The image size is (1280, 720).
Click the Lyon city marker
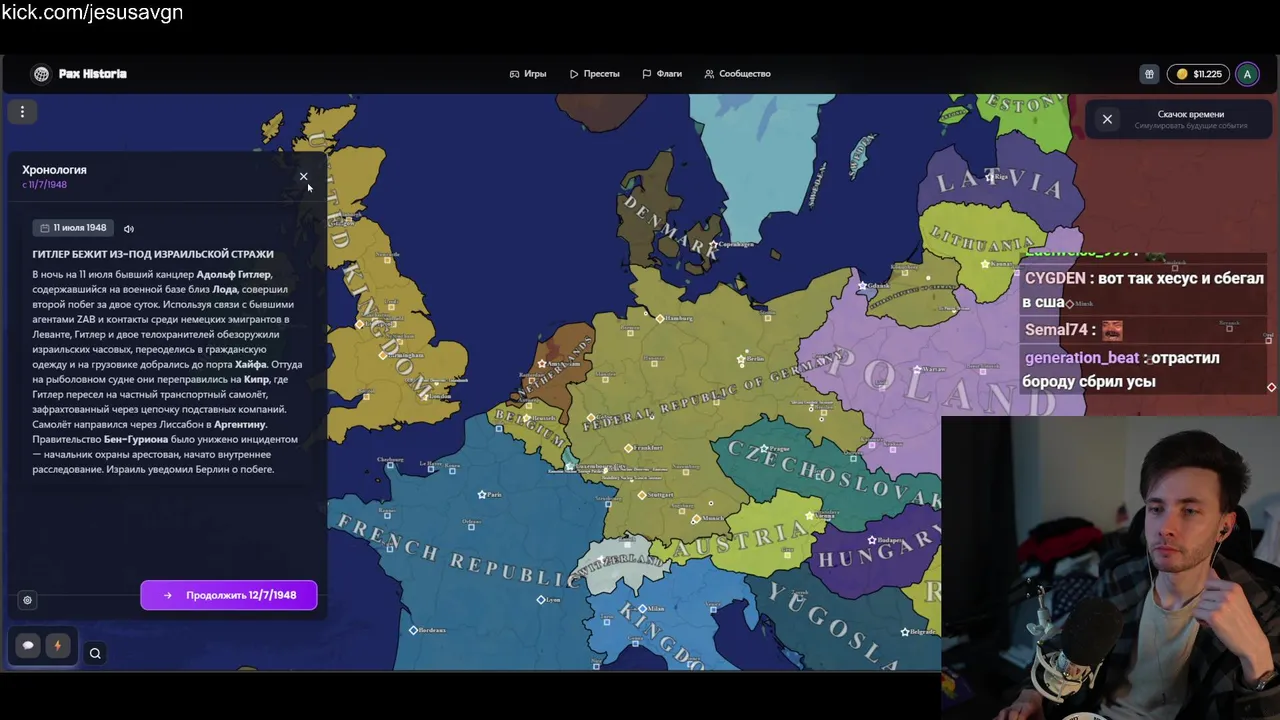click(541, 600)
